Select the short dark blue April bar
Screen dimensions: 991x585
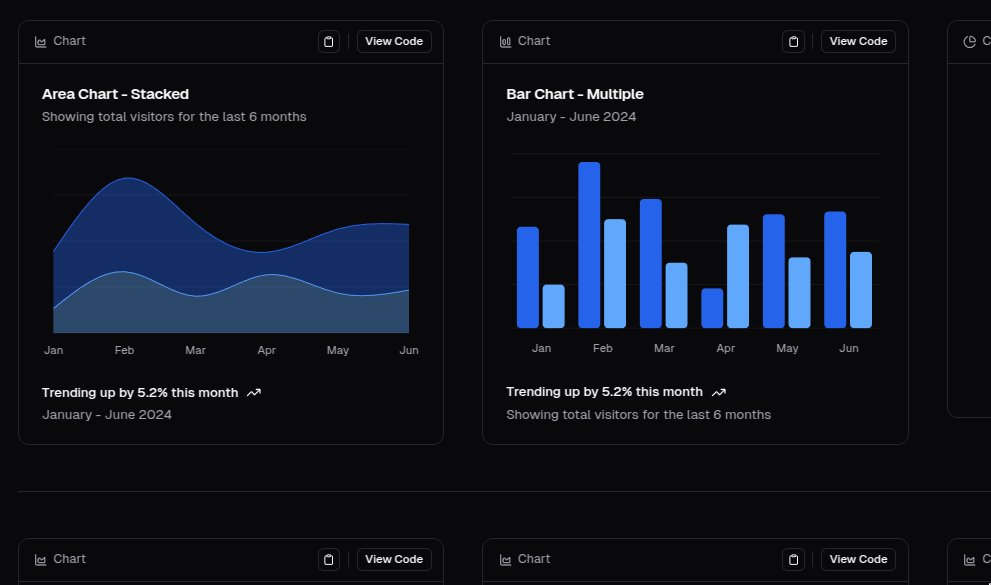click(712, 308)
